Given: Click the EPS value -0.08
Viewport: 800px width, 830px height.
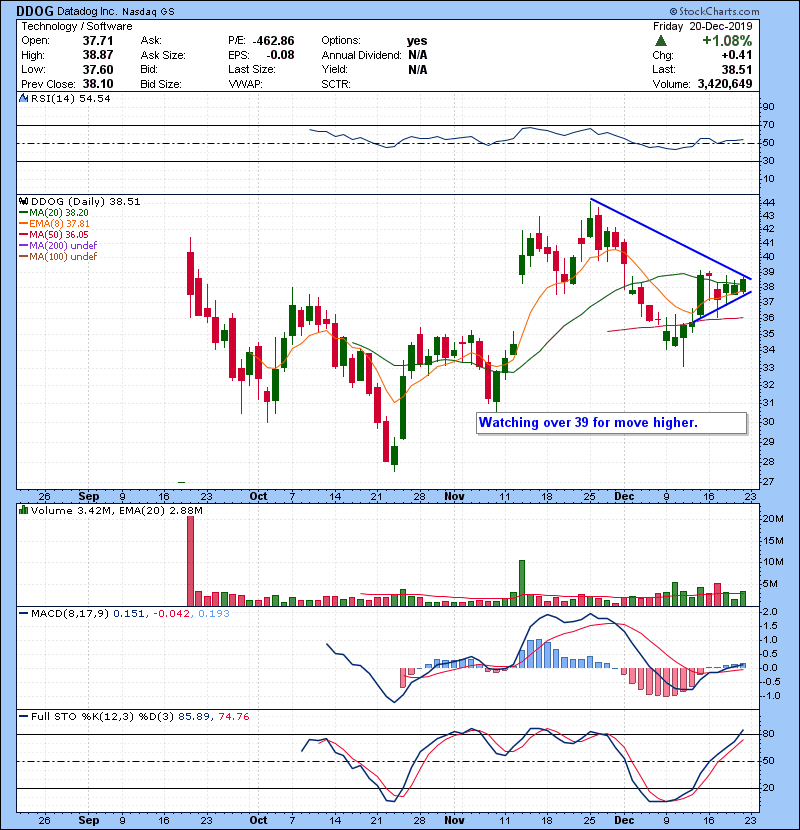Looking at the screenshot, I should [x=280, y=55].
